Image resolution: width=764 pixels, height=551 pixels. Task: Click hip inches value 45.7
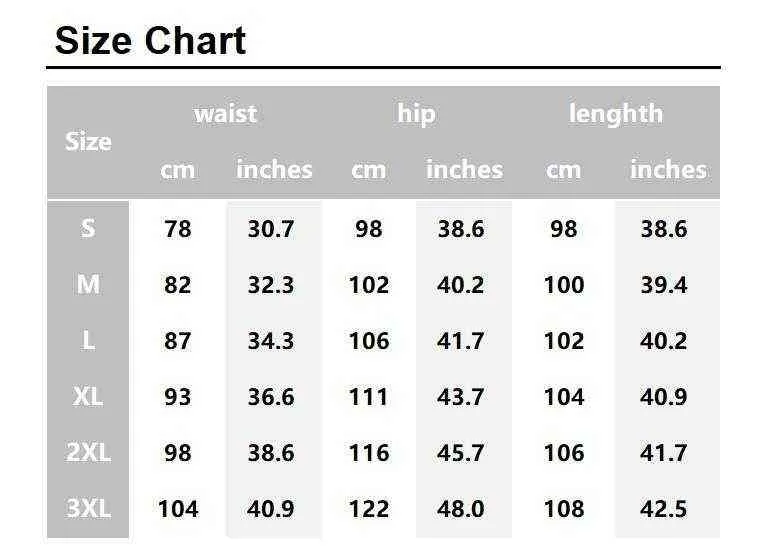461,453
